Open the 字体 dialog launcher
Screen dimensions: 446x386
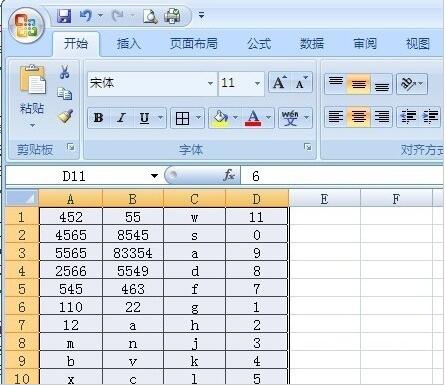[308, 147]
